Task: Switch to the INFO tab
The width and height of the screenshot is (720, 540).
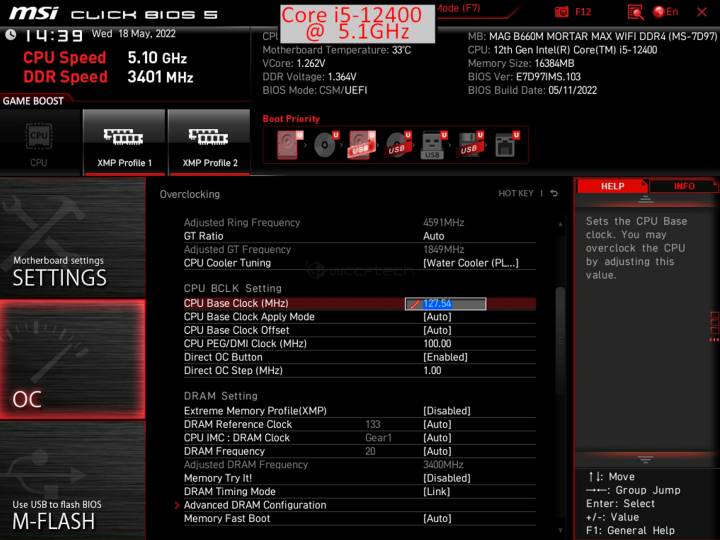Action: pos(684,186)
